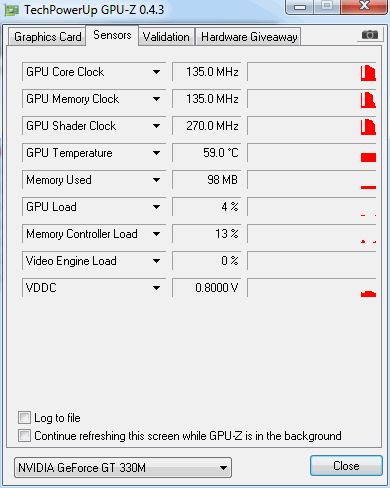Toggle Continue refreshing in background checkbox

pos(24,436)
